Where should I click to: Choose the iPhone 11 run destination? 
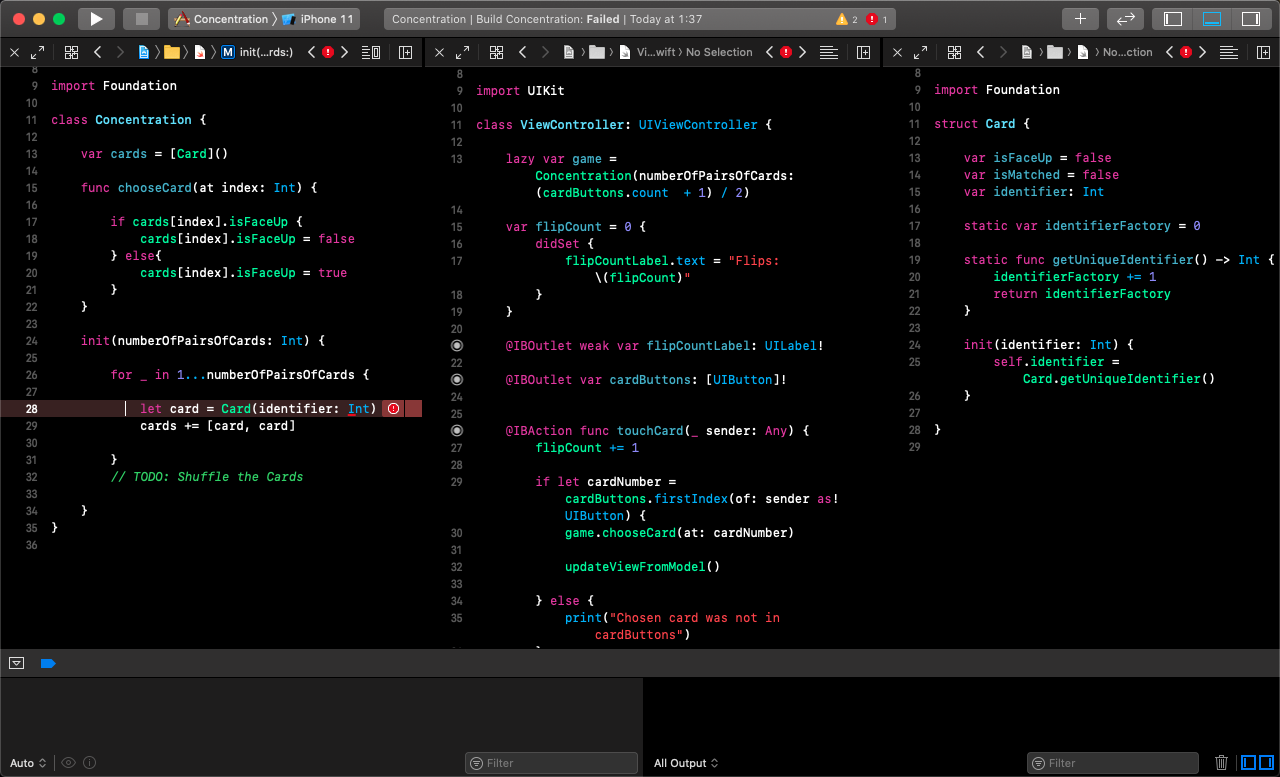325,19
